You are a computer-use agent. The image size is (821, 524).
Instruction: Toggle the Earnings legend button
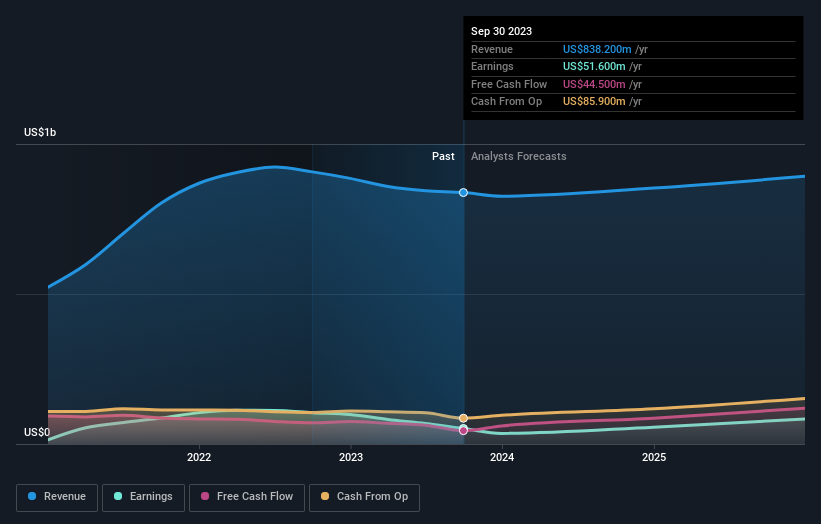click(x=143, y=497)
